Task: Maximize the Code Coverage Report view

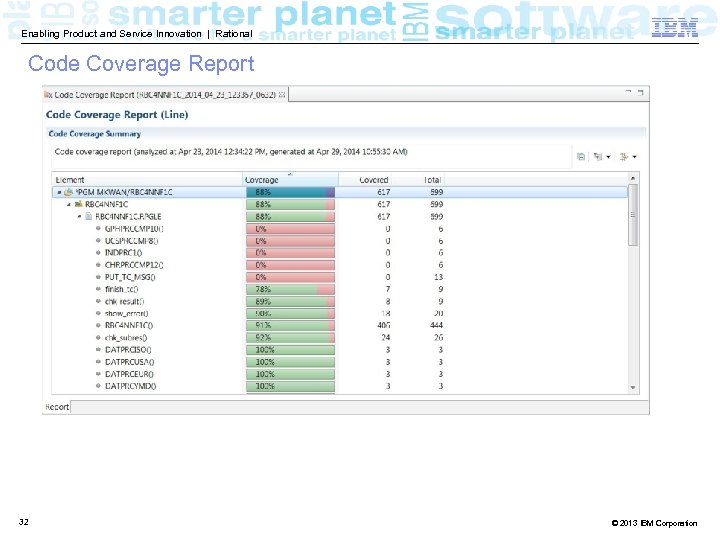Action: tap(640, 92)
